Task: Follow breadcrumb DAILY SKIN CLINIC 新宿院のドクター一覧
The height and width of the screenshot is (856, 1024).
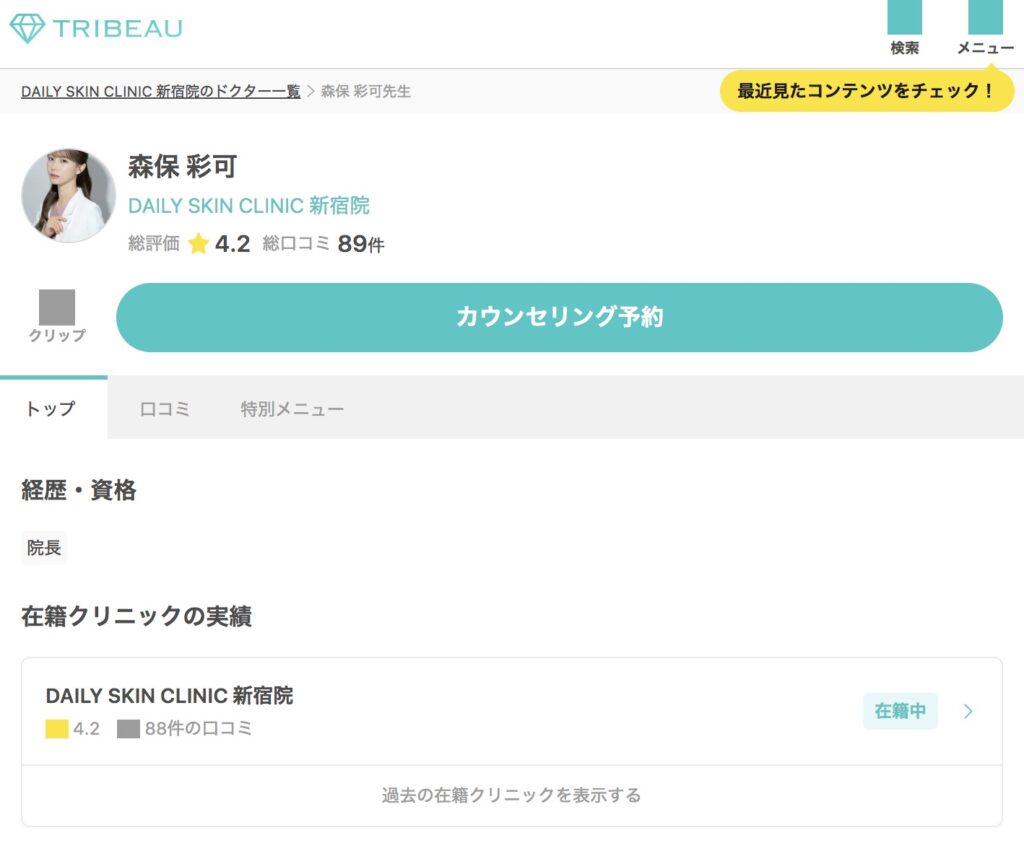Action: [161, 91]
